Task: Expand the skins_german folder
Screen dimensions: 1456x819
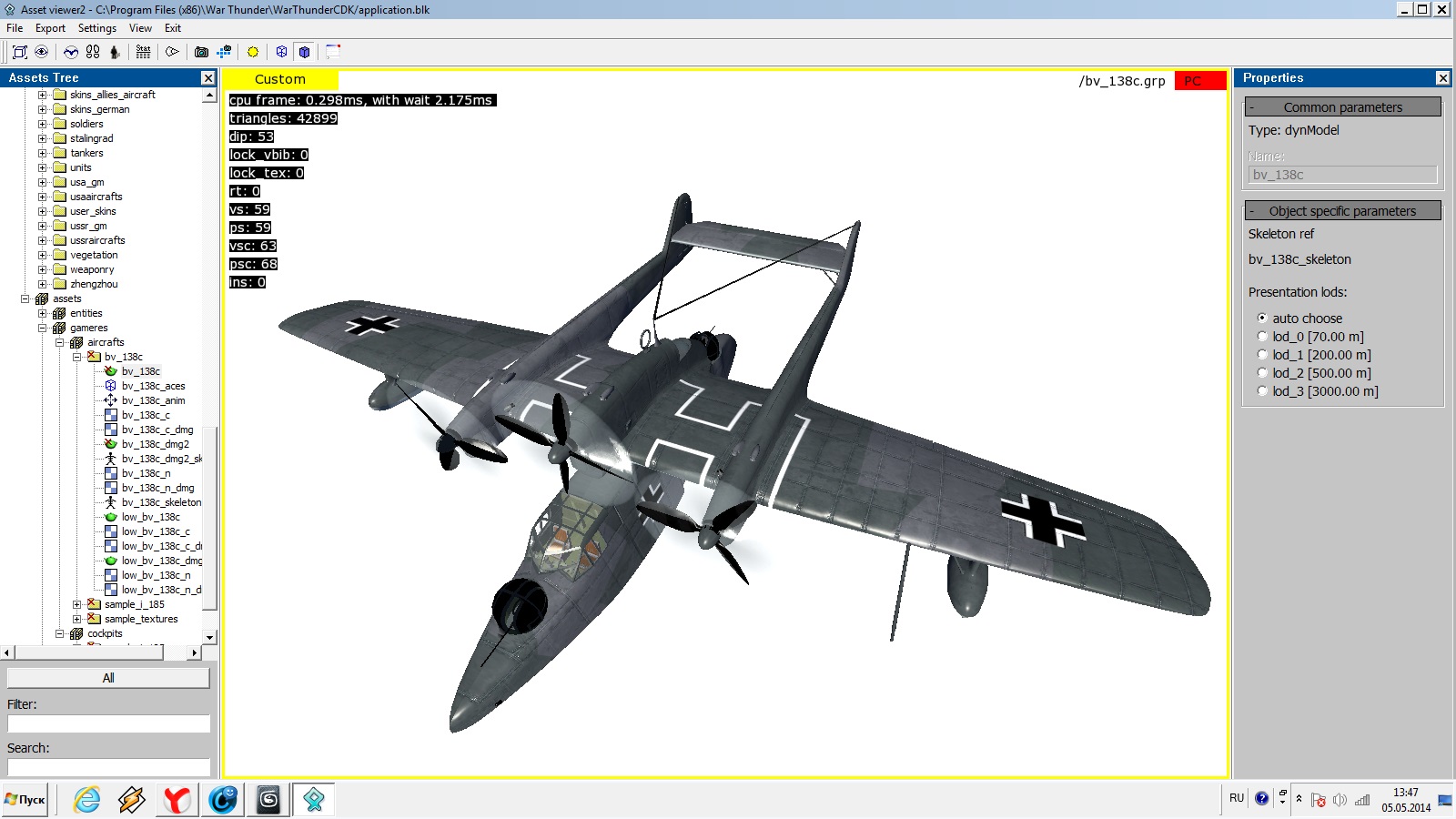Action: (42, 109)
